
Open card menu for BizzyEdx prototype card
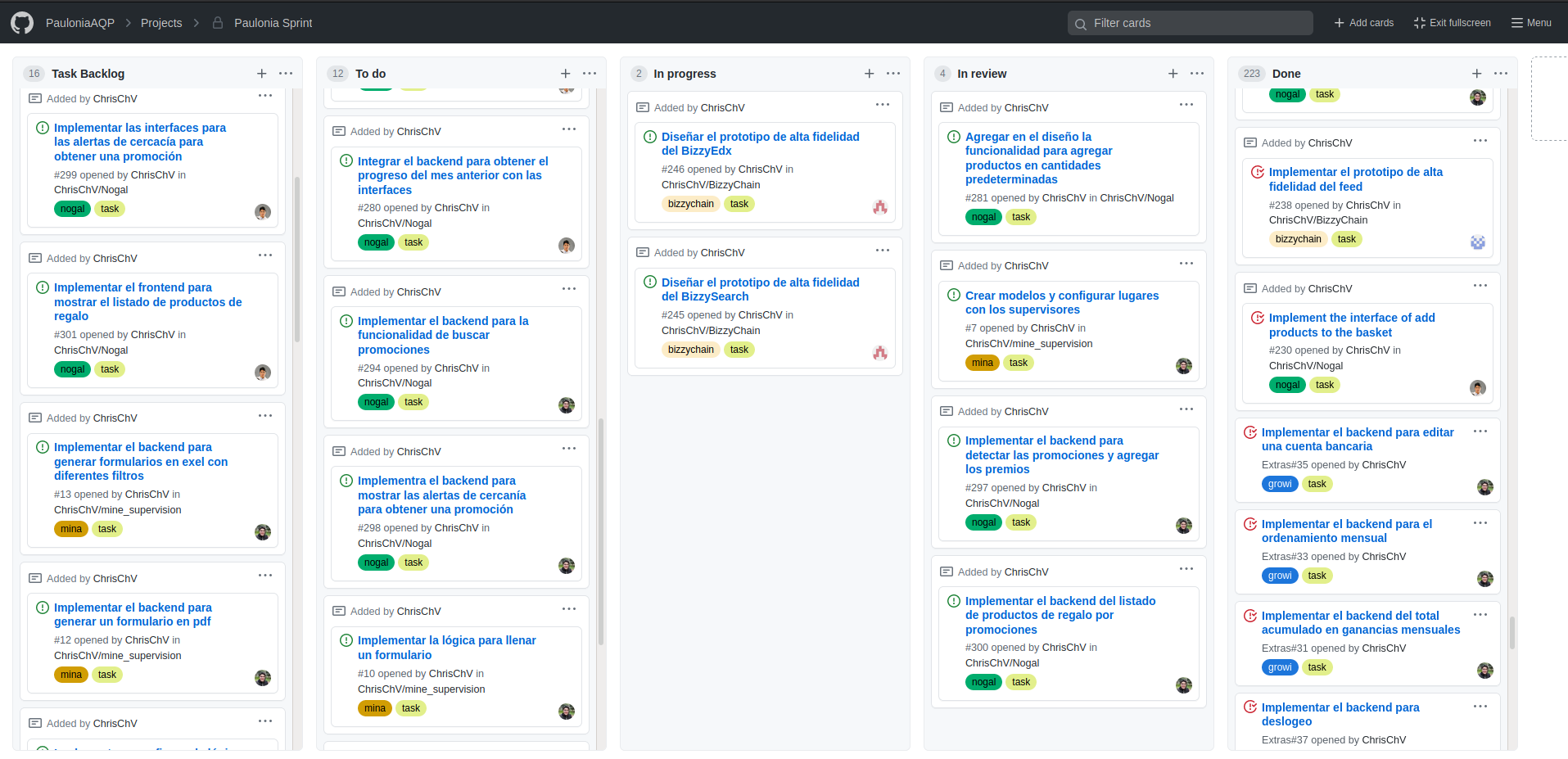[883, 105]
